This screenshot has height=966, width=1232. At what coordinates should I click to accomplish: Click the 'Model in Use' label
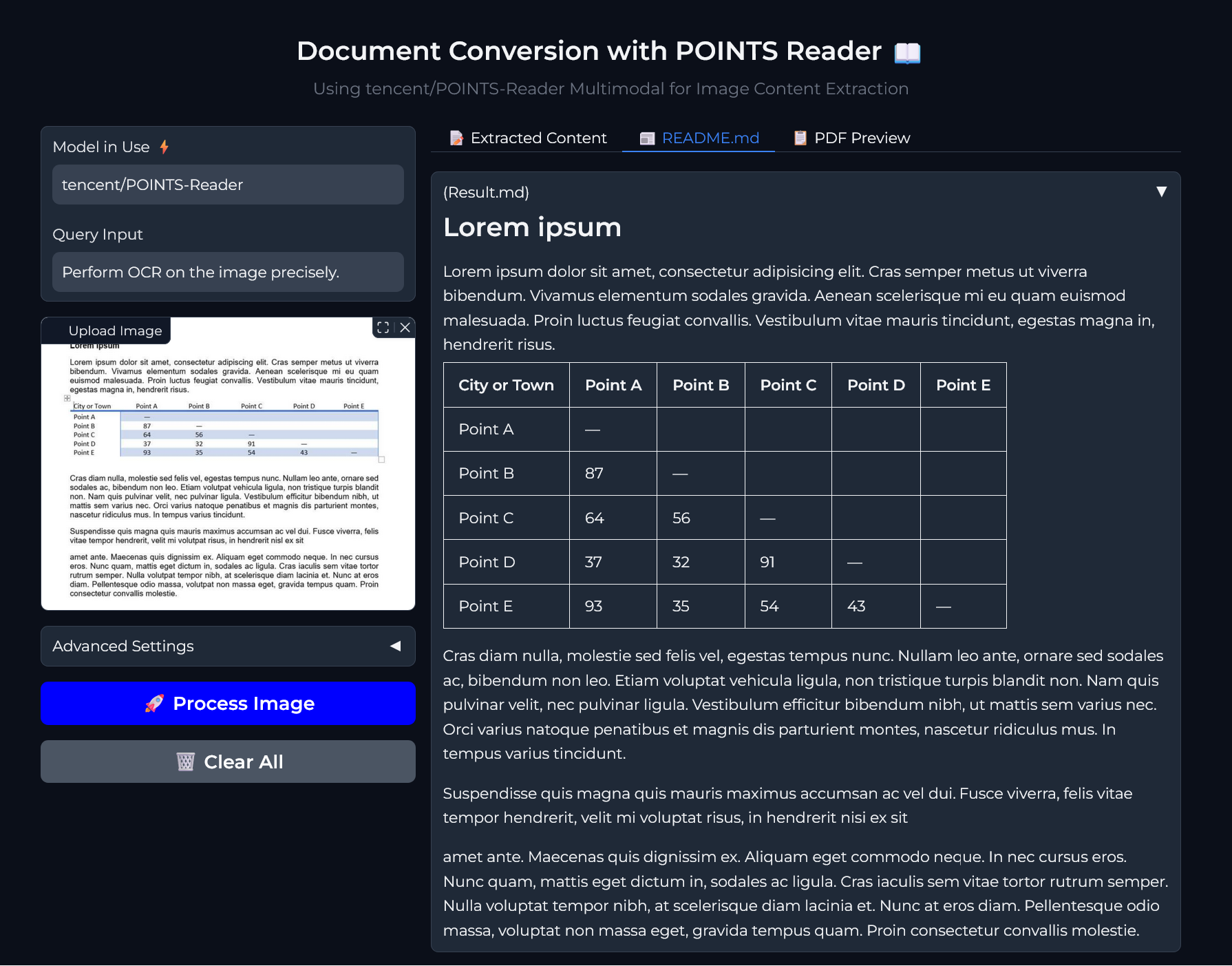pyautogui.click(x=101, y=147)
